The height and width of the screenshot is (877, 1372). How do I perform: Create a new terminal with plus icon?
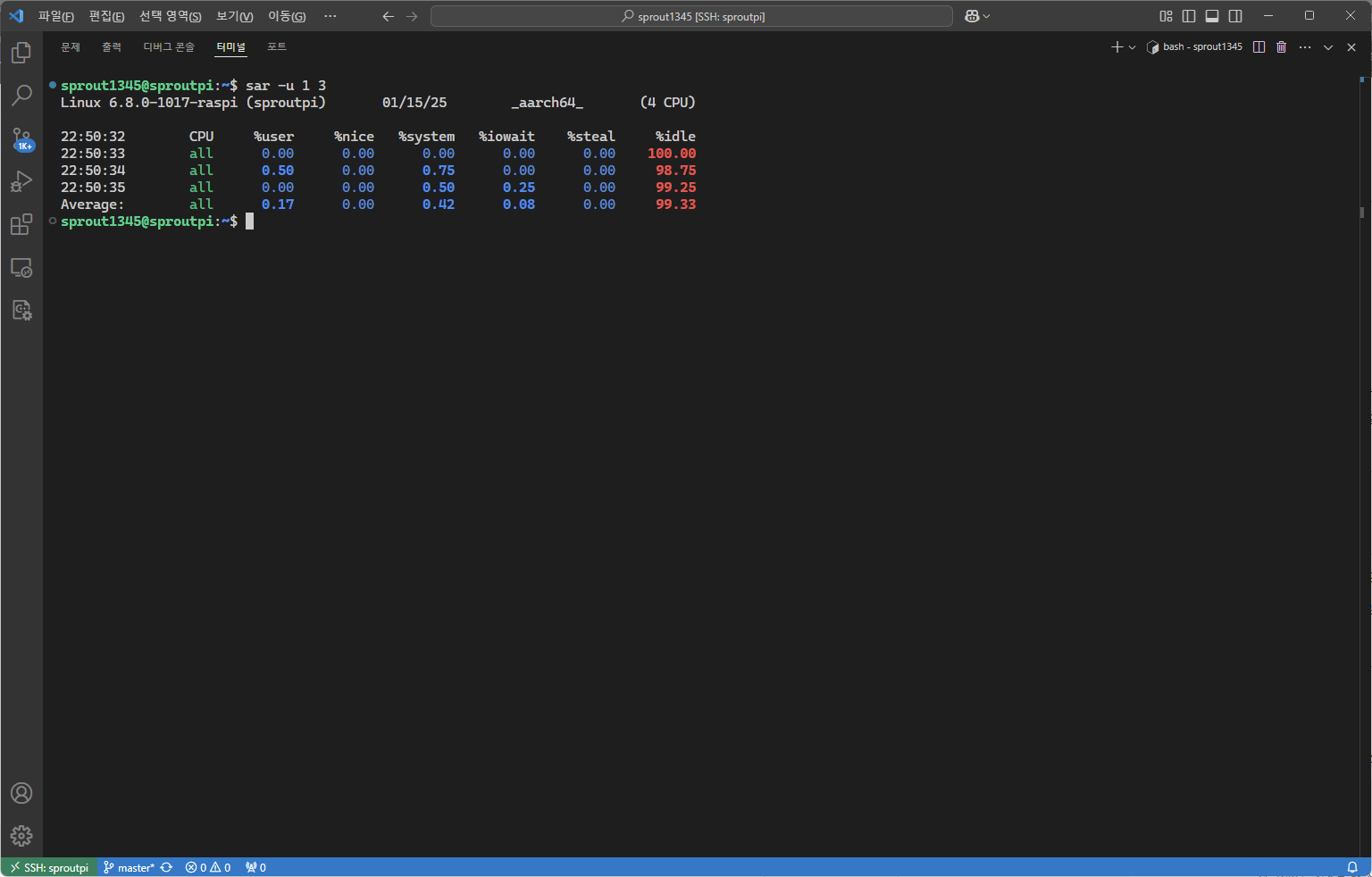click(1117, 47)
